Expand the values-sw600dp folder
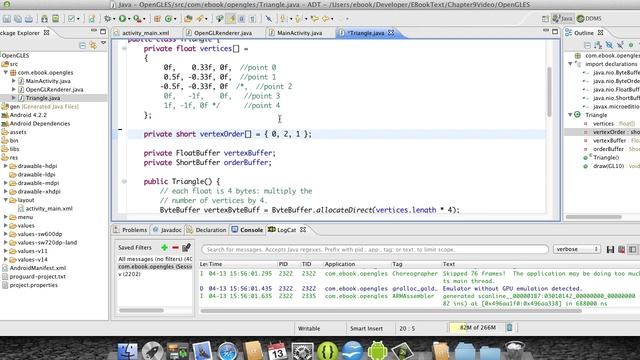Screen dimensions: 640x360 (6, 234)
